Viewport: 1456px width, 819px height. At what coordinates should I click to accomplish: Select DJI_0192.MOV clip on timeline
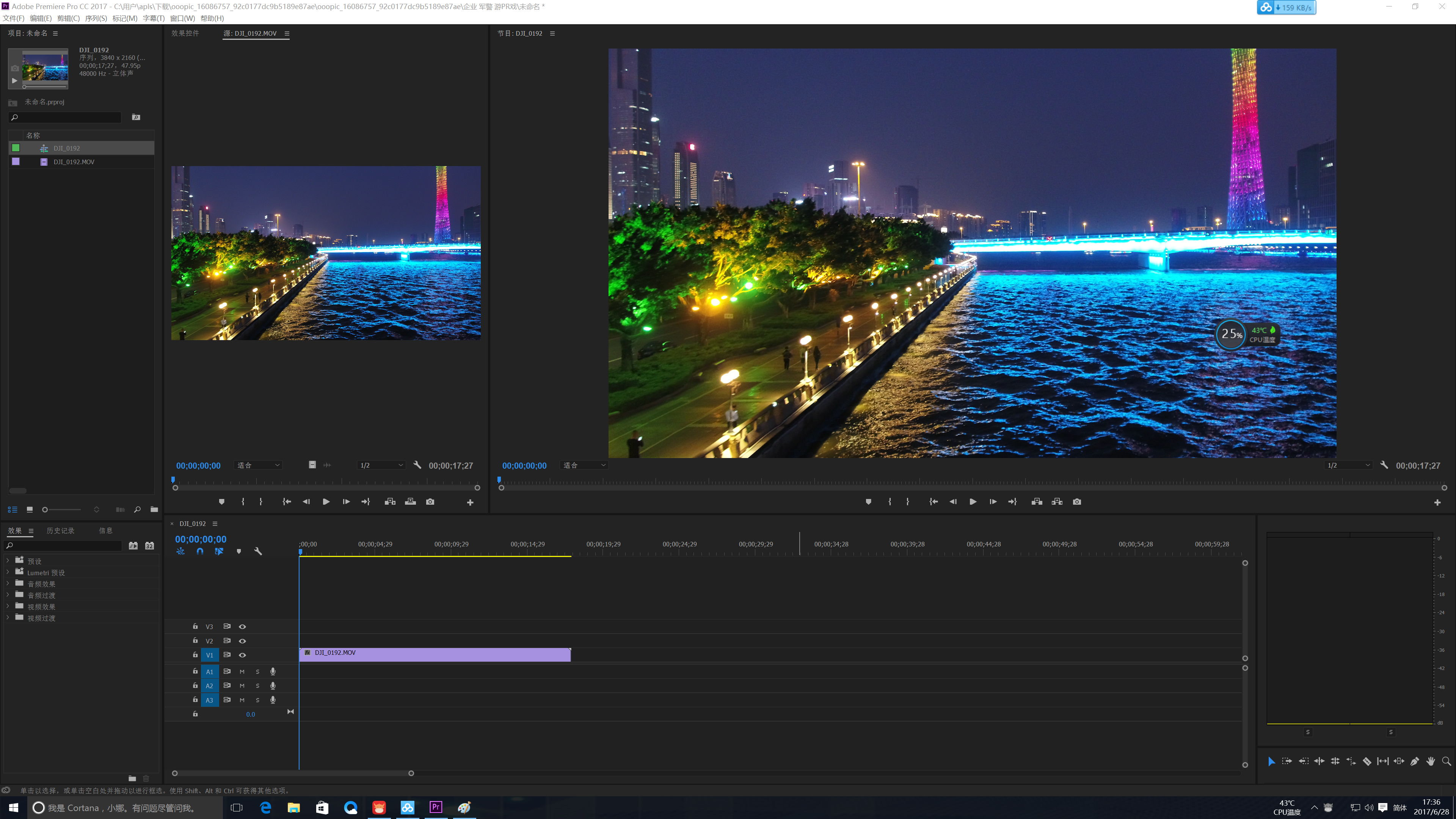(435, 654)
